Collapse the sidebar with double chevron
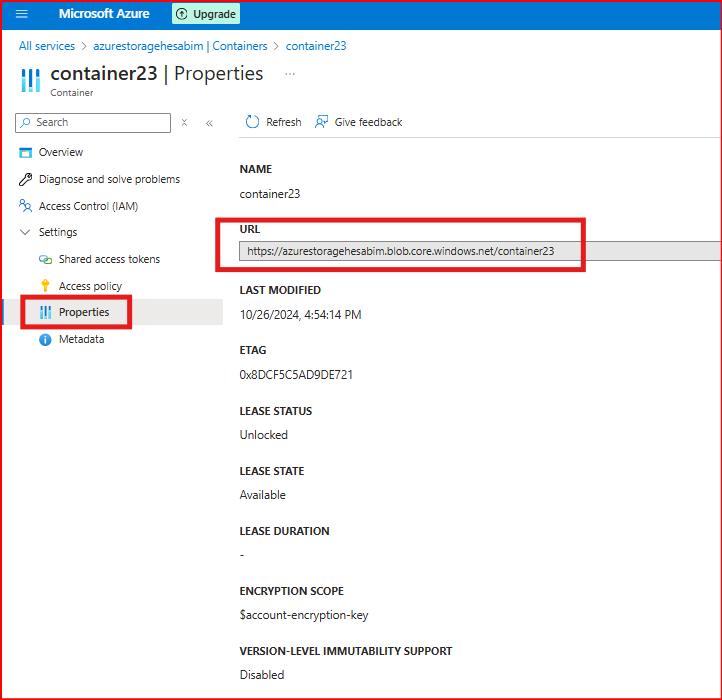This screenshot has width=722, height=700. coord(209,123)
